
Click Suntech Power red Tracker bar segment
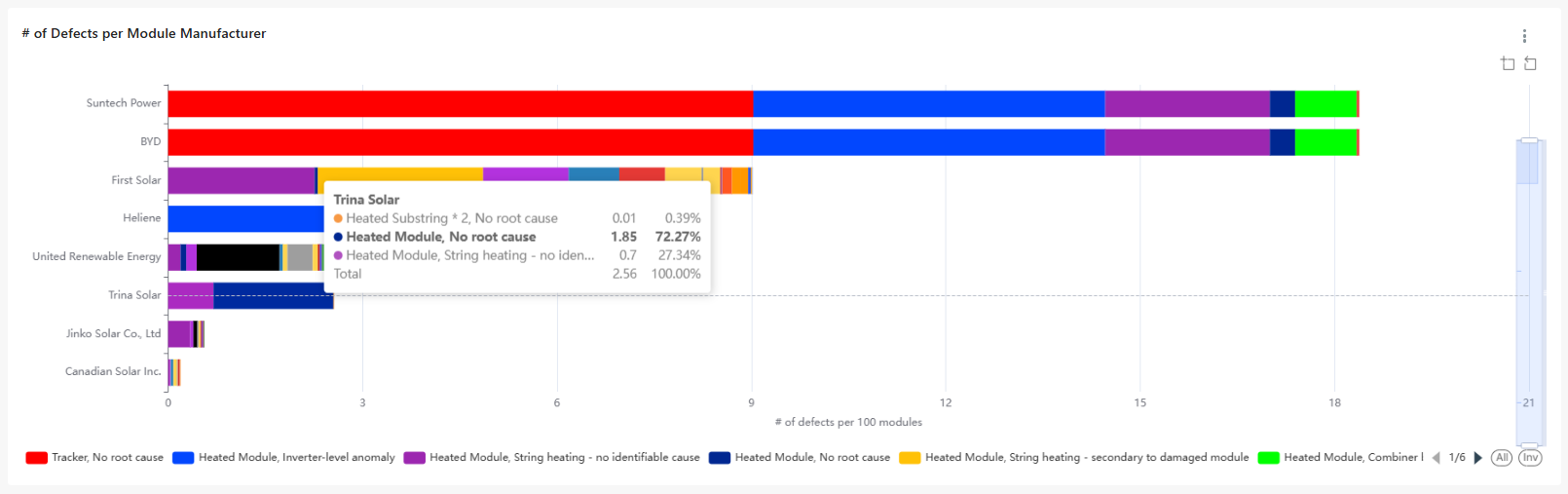[x=460, y=103]
